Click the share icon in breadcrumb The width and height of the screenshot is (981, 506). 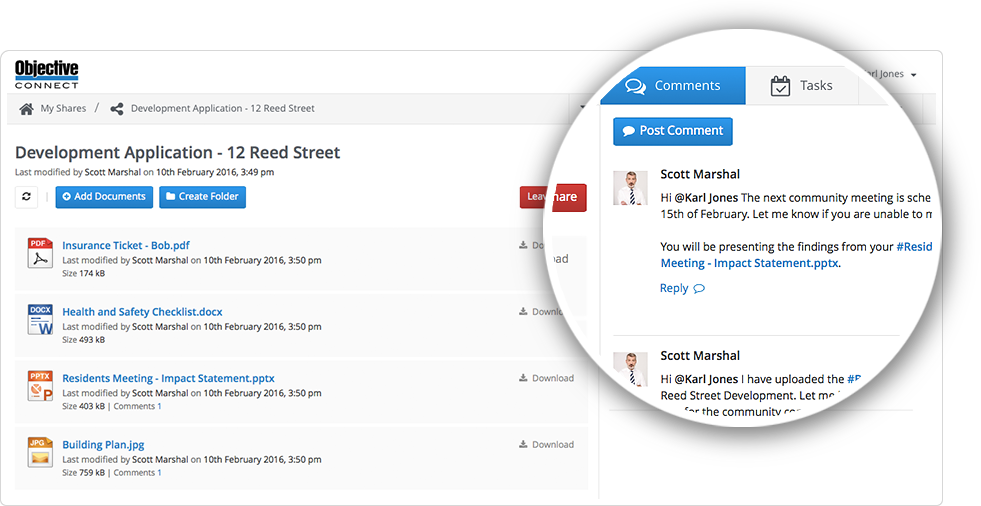tap(116, 109)
